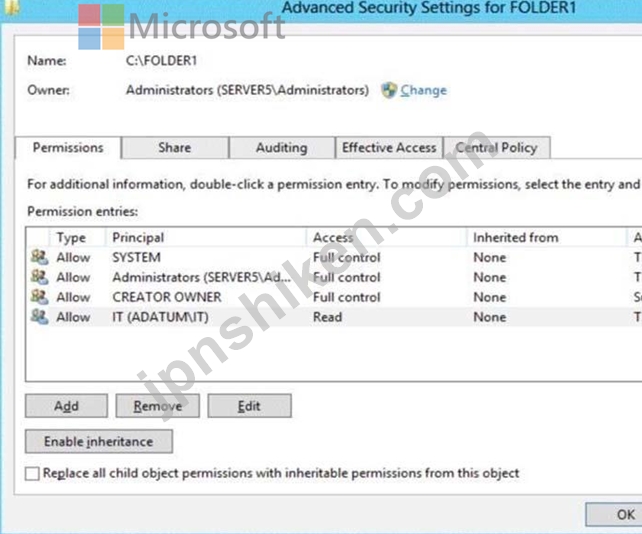Open the Auditing tab

pyautogui.click(x=282, y=147)
